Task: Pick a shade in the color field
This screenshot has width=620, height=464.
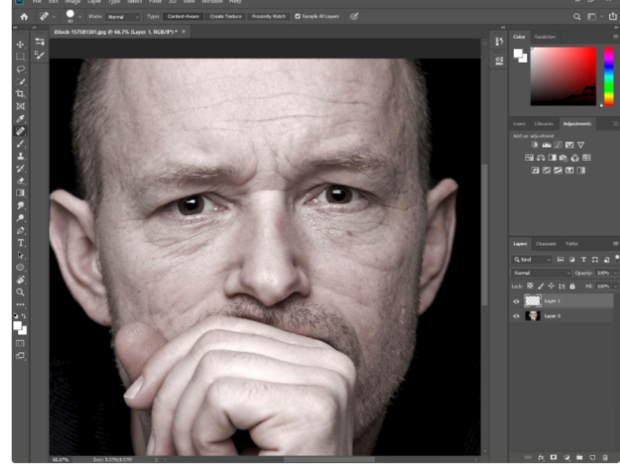Action: click(563, 76)
